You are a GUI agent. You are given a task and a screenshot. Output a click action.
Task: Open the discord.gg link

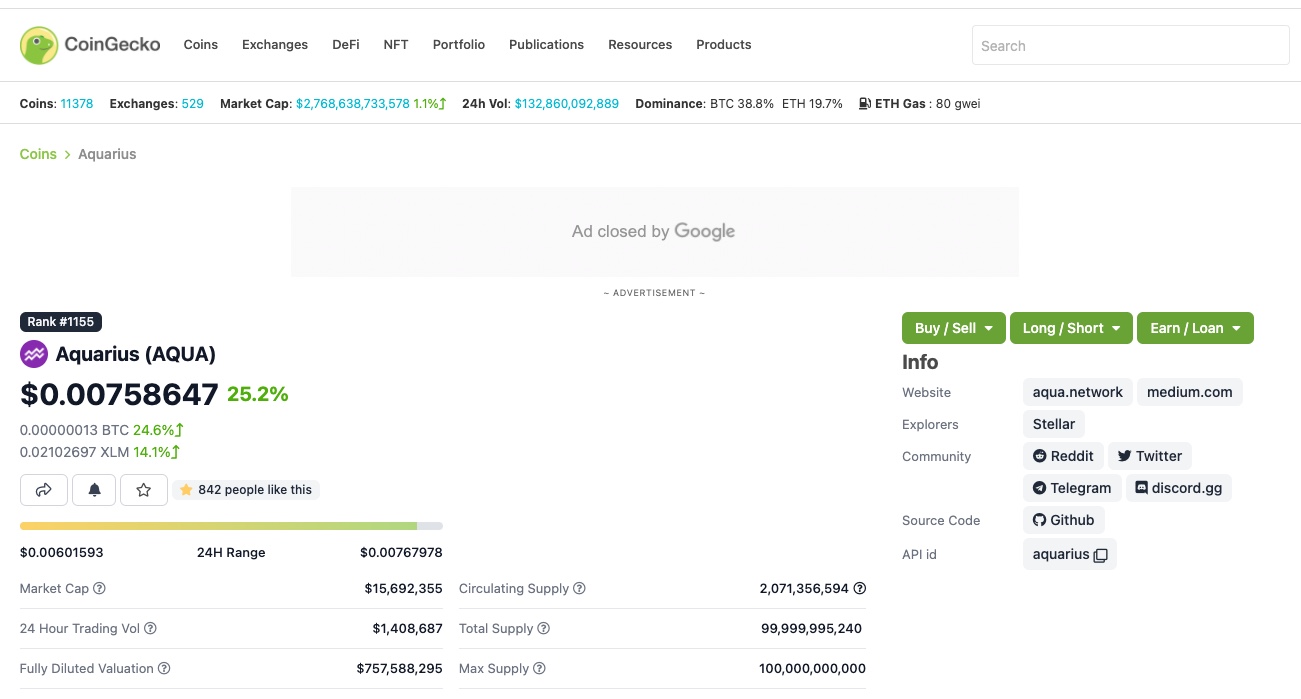coord(1179,488)
